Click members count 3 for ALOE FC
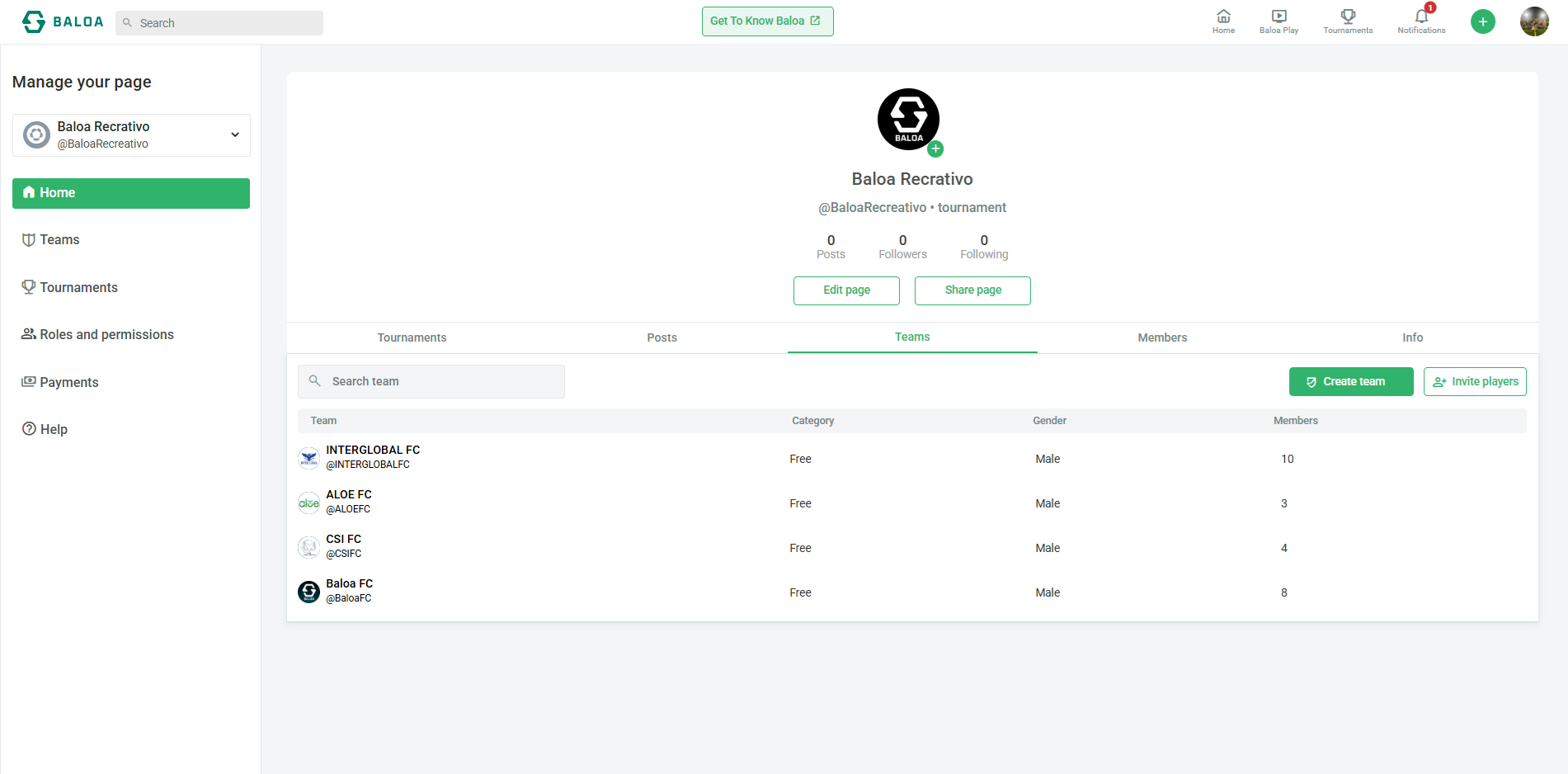The width and height of the screenshot is (1568, 774). (1283, 503)
